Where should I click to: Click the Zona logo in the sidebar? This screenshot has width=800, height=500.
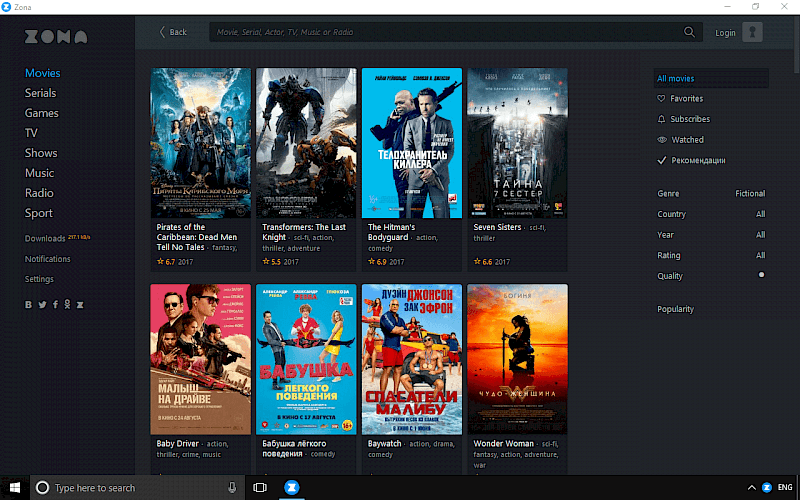click(56, 36)
